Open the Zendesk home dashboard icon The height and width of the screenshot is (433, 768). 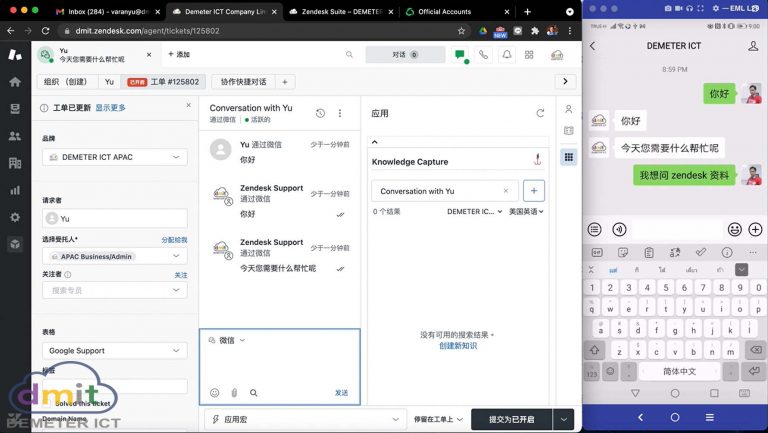[x=15, y=82]
